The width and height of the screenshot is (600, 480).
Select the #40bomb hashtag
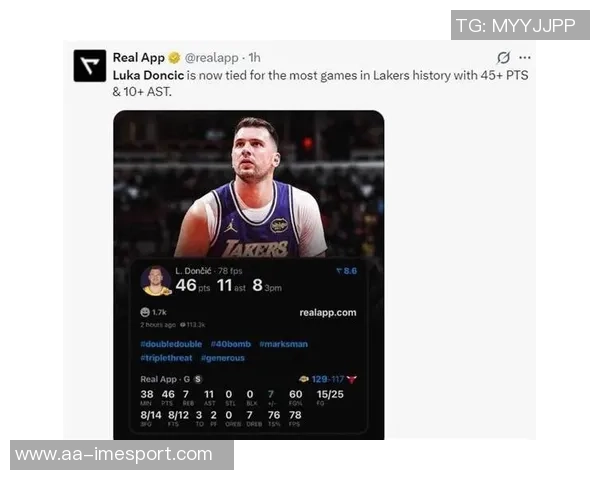point(231,344)
